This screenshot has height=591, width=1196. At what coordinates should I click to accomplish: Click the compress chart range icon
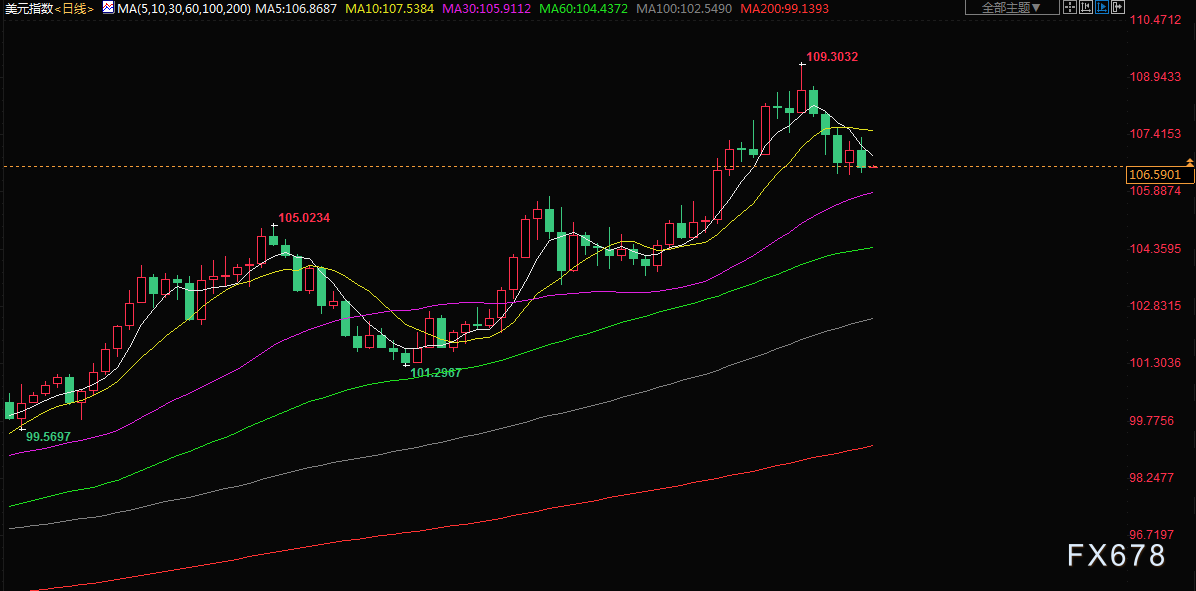pyautogui.click(x=1085, y=7)
